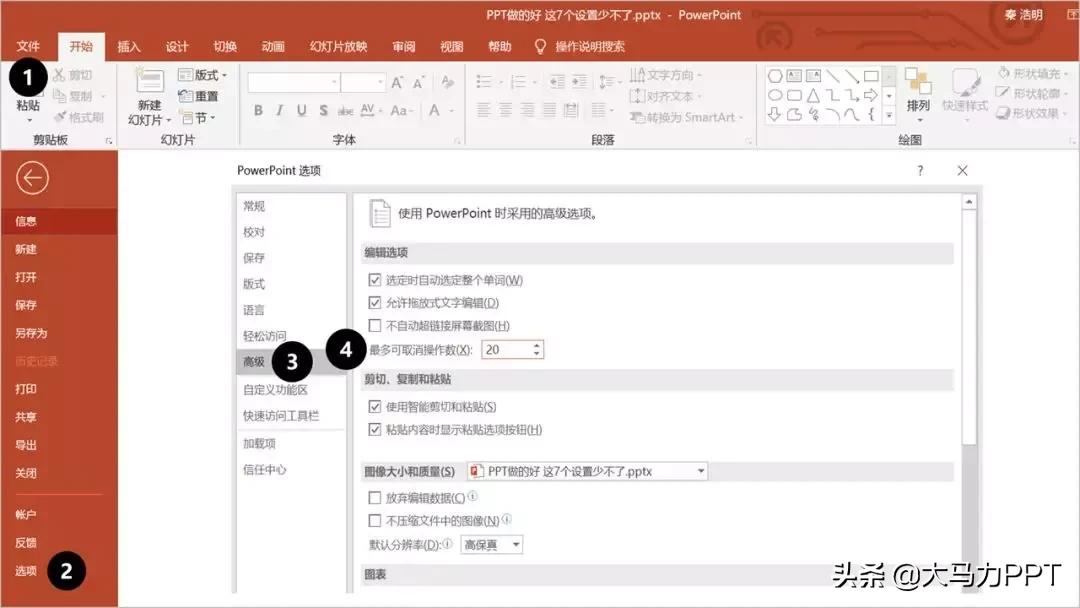Click the decrease font size icon
Viewport: 1080px width, 608px height.
[419, 83]
